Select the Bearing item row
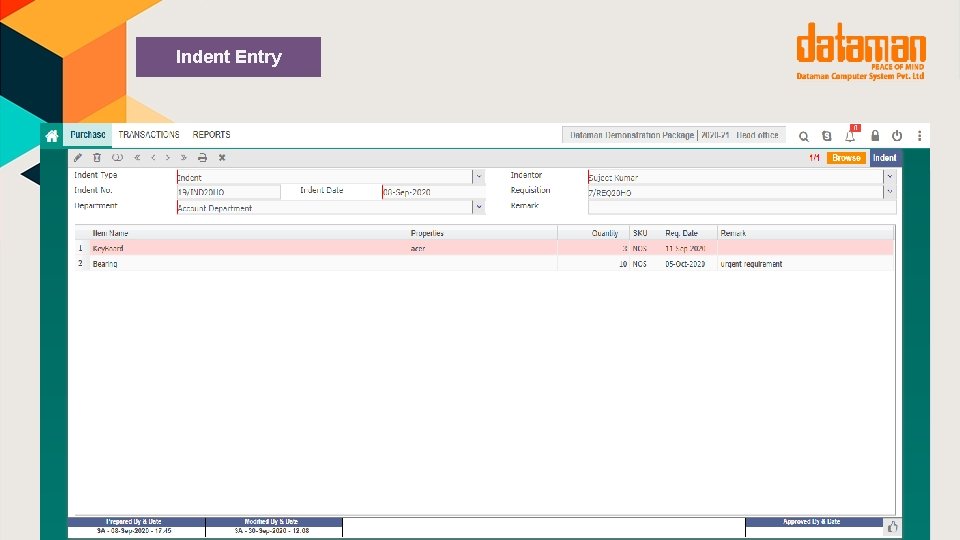The width and height of the screenshot is (960, 540). 484,264
